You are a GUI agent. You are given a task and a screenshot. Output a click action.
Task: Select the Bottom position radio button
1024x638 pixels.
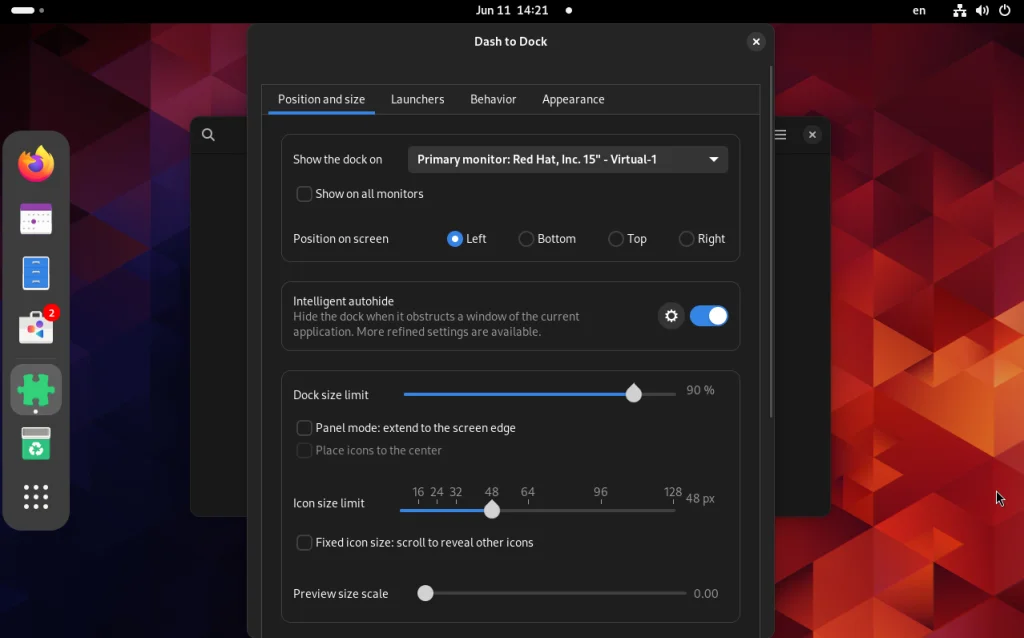click(526, 239)
